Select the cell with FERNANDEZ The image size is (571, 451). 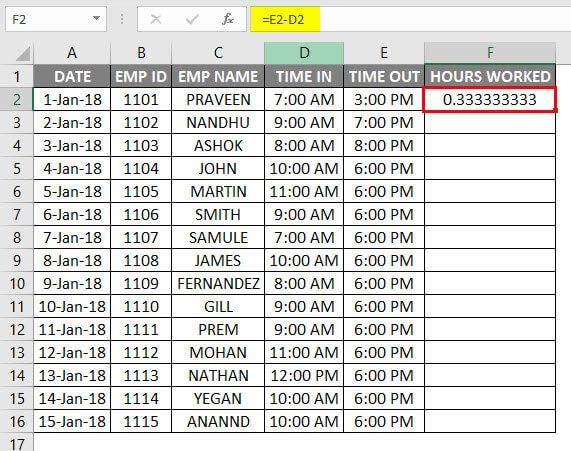click(218, 283)
